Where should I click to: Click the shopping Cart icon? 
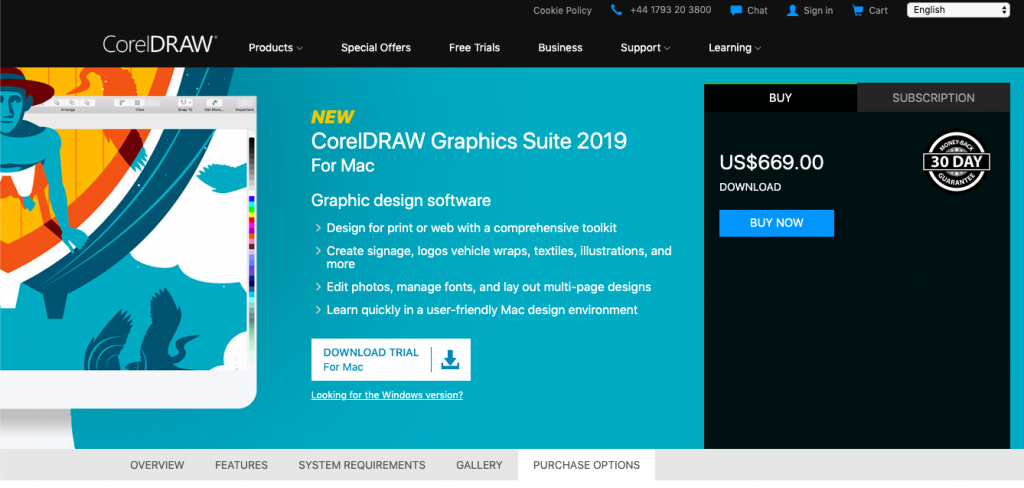tap(857, 10)
